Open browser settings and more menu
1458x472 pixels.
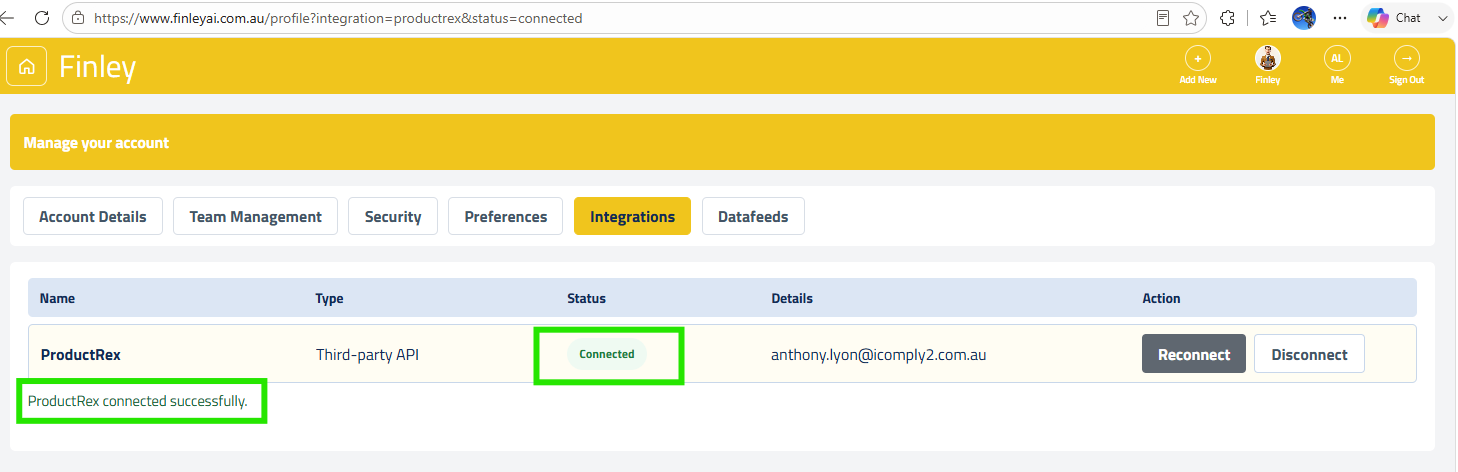click(1340, 18)
